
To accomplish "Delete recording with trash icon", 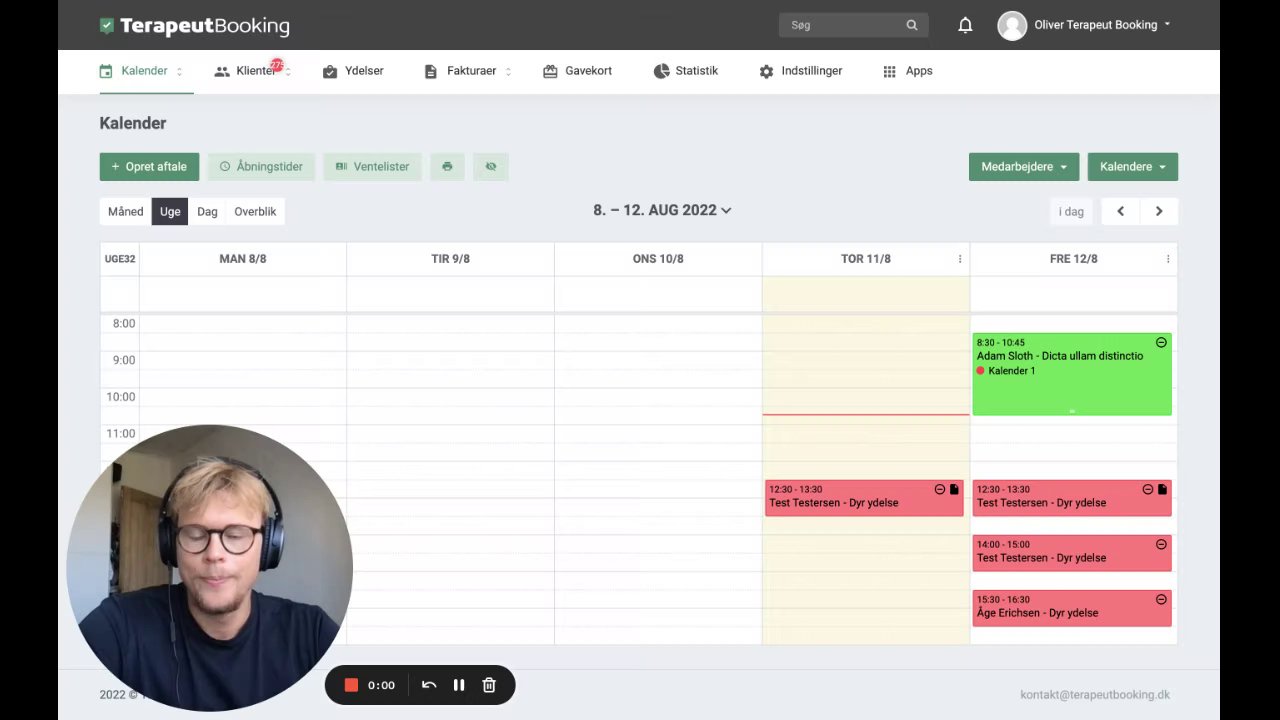I will pyautogui.click(x=489, y=685).
